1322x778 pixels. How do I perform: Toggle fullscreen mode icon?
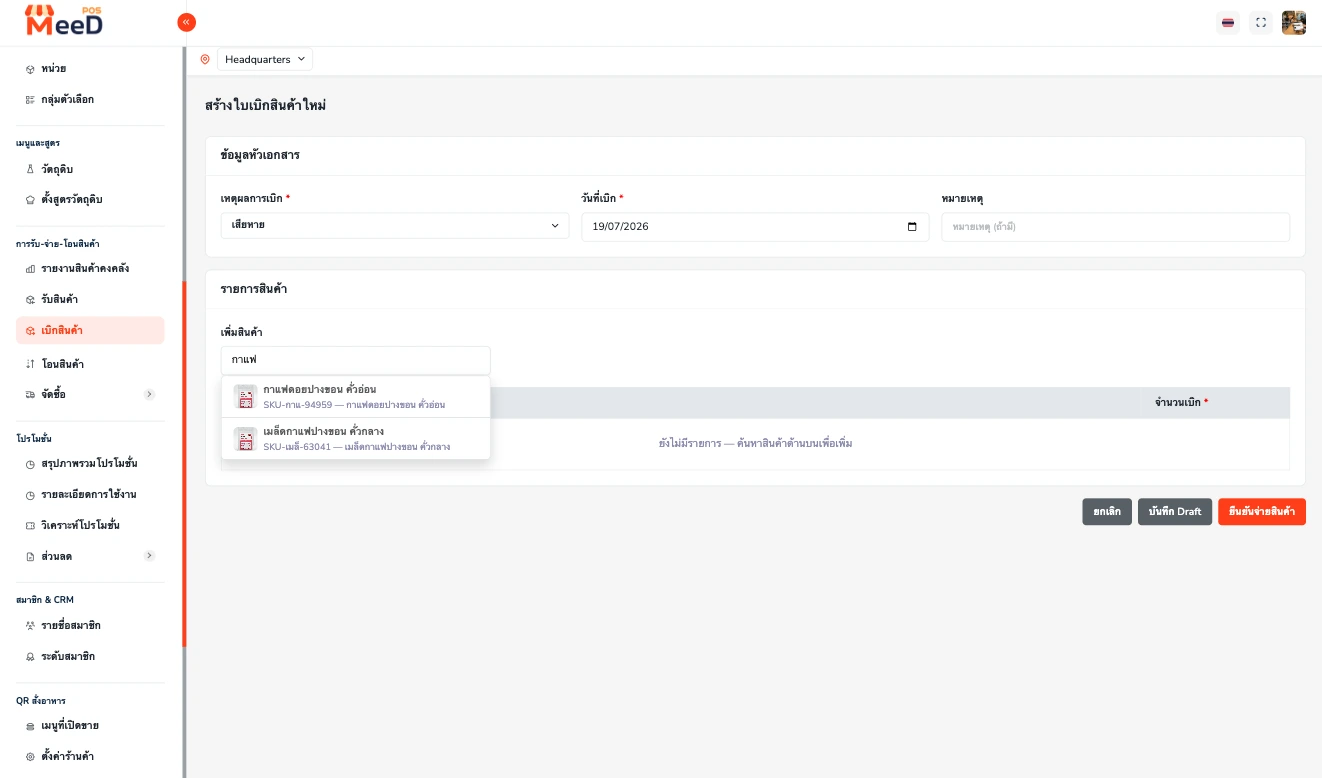click(x=1261, y=22)
